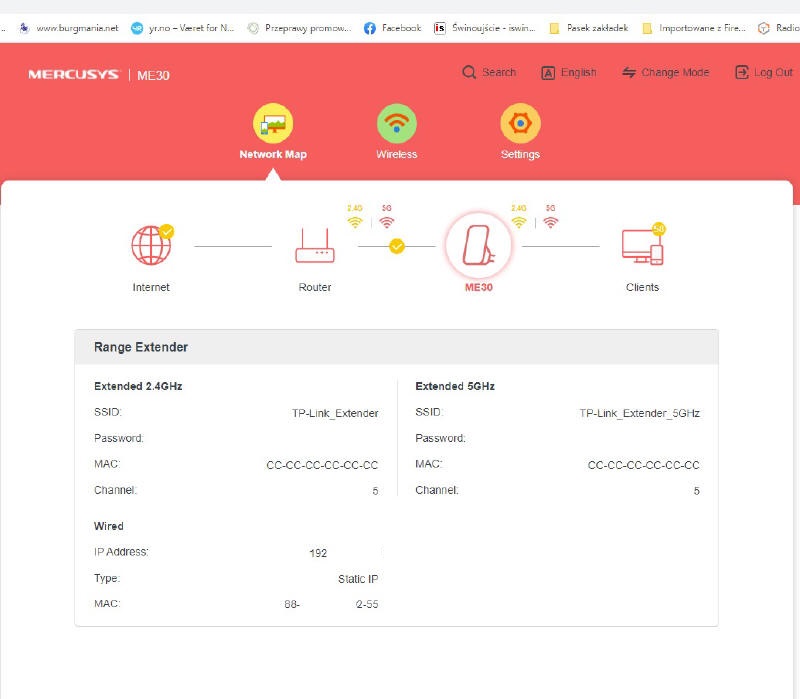Image resolution: width=800 pixels, height=699 pixels.
Task: Click the Range Extender panel heading
Action: 141,347
